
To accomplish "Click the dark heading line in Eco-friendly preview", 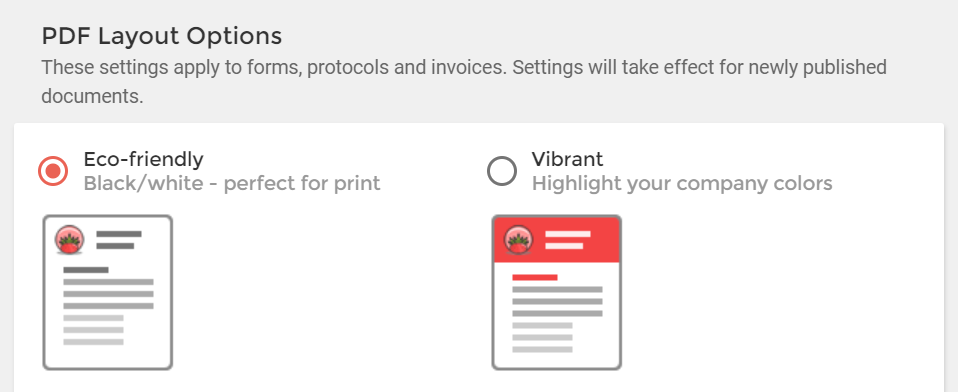I will [x=86, y=270].
